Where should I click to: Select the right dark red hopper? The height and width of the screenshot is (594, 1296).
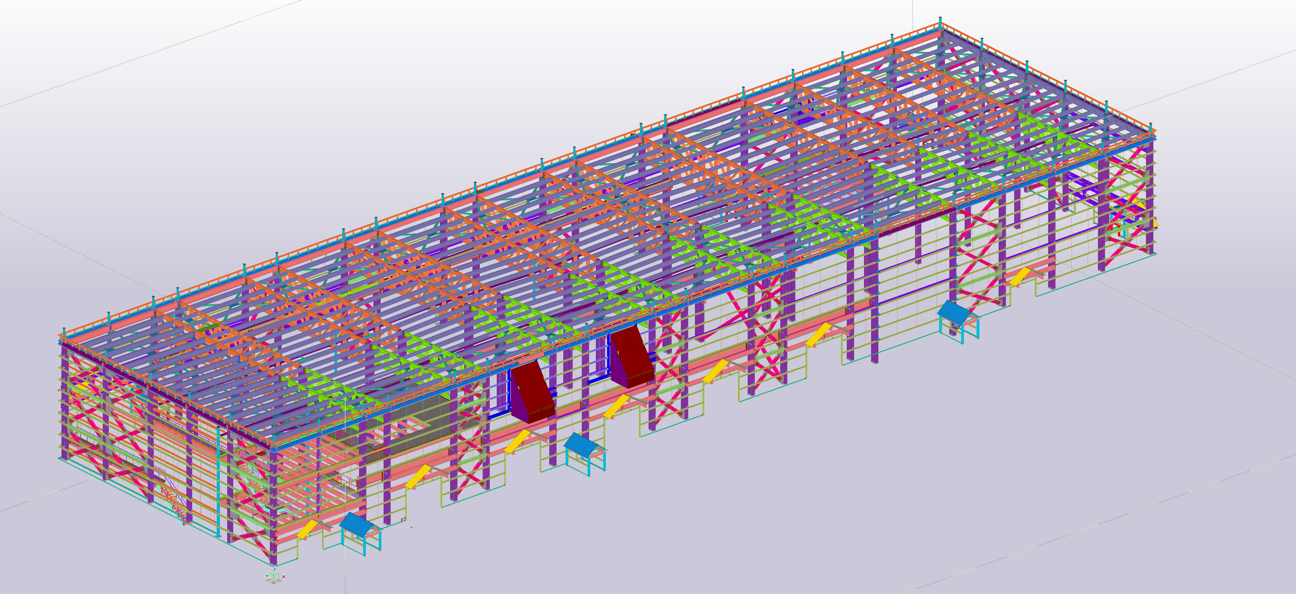click(632, 355)
